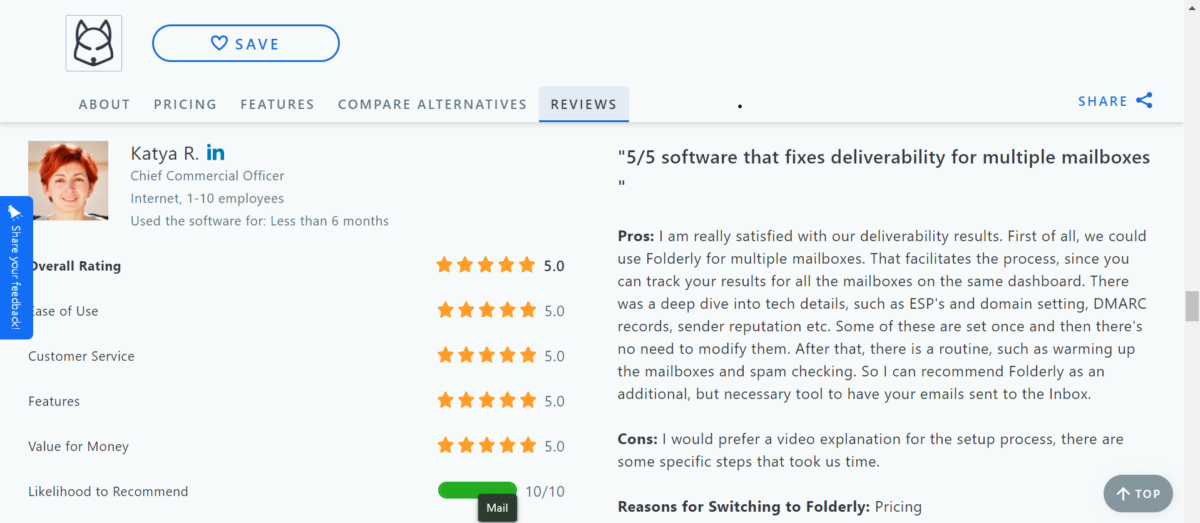This screenshot has height=523, width=1200.
Task: Click the Share link
Action: pos(1103,101)
